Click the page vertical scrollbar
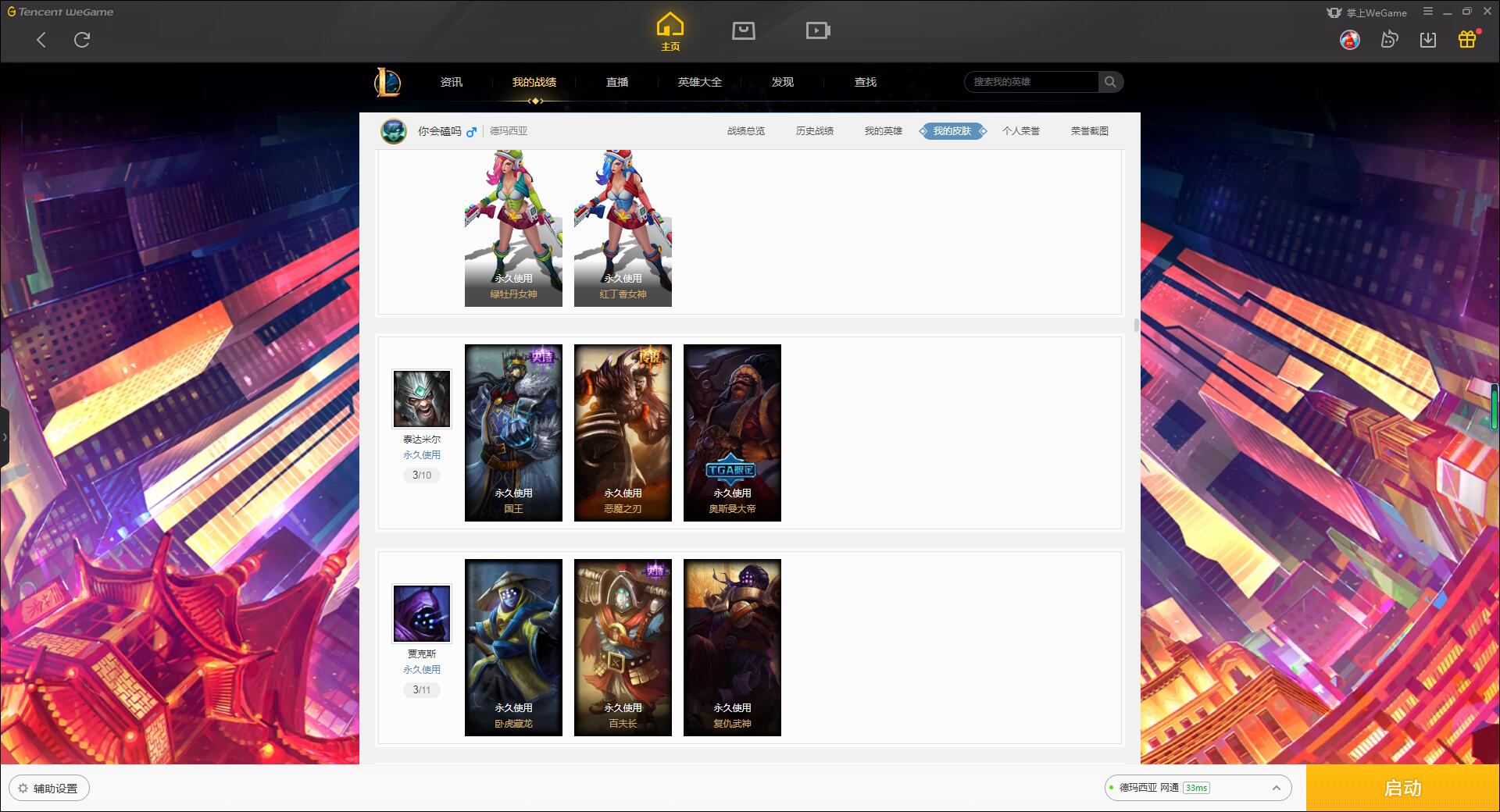The width and height of the screenshot is (1500, 812). click(x=1136, y=325)
